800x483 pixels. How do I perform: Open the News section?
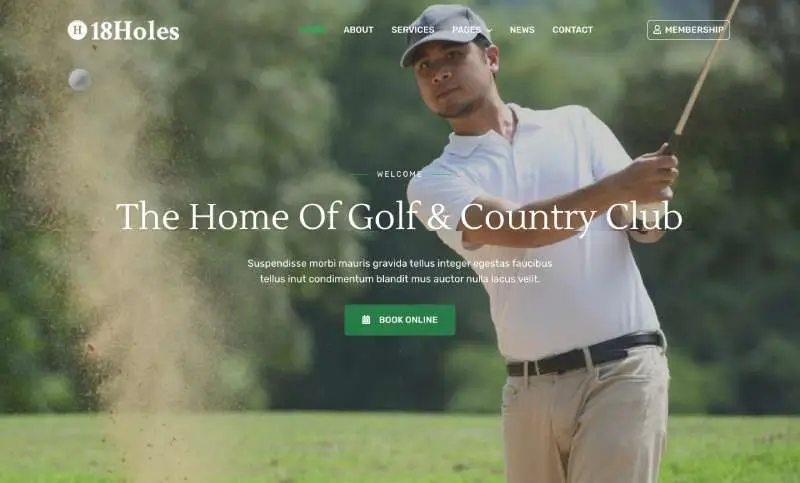(522, 30)
